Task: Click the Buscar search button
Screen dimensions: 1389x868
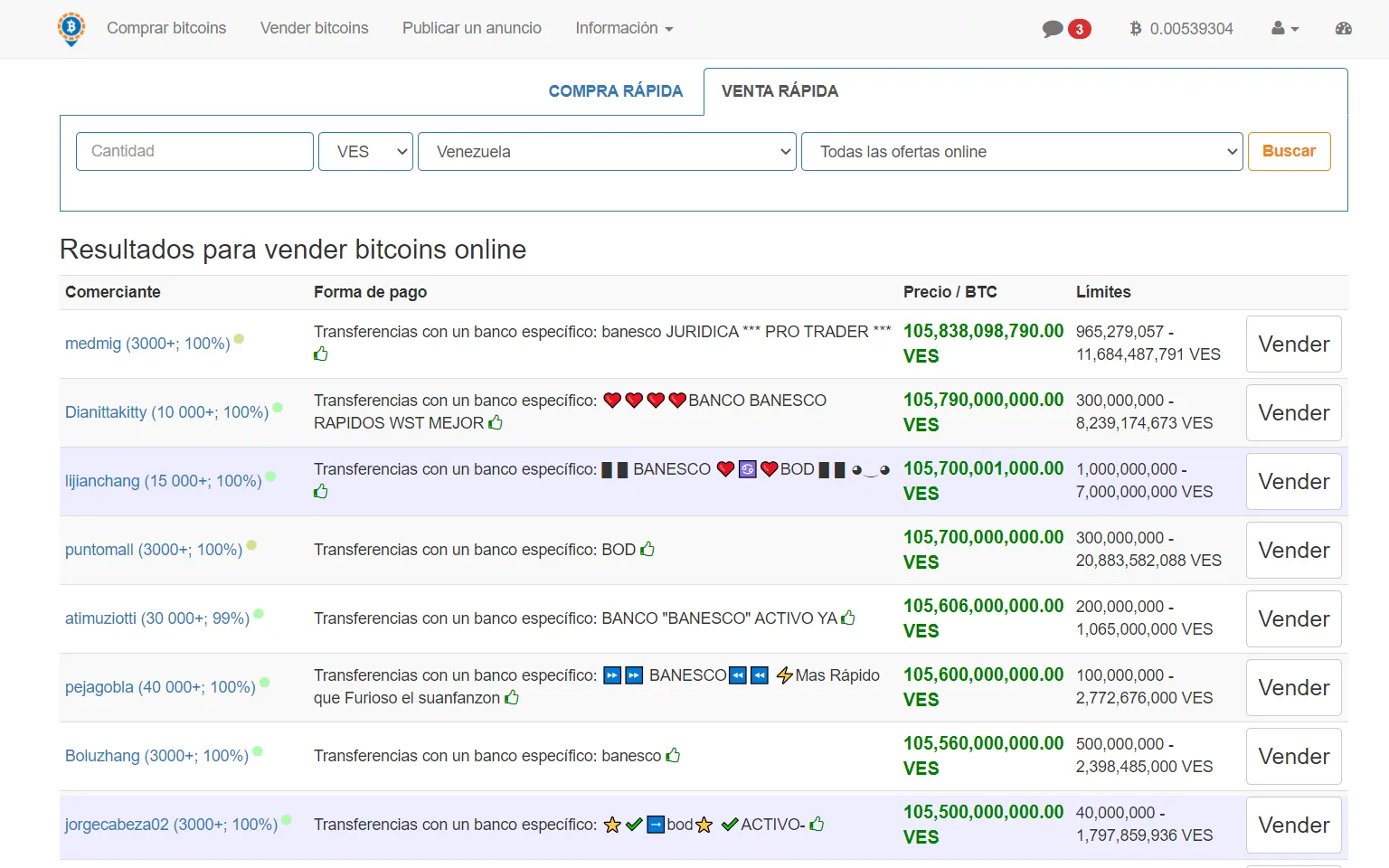Action: coord(1290,151)
